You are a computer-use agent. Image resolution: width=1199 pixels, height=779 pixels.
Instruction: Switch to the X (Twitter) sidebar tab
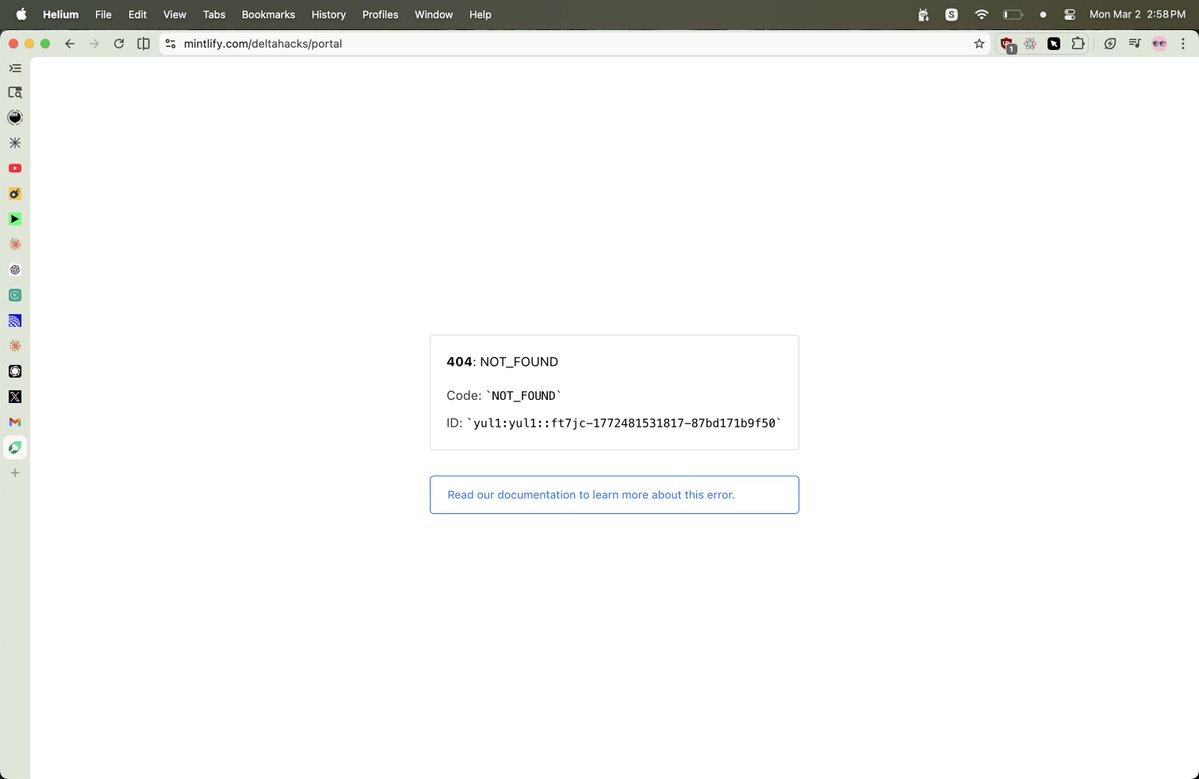click(x=15, y=397)
